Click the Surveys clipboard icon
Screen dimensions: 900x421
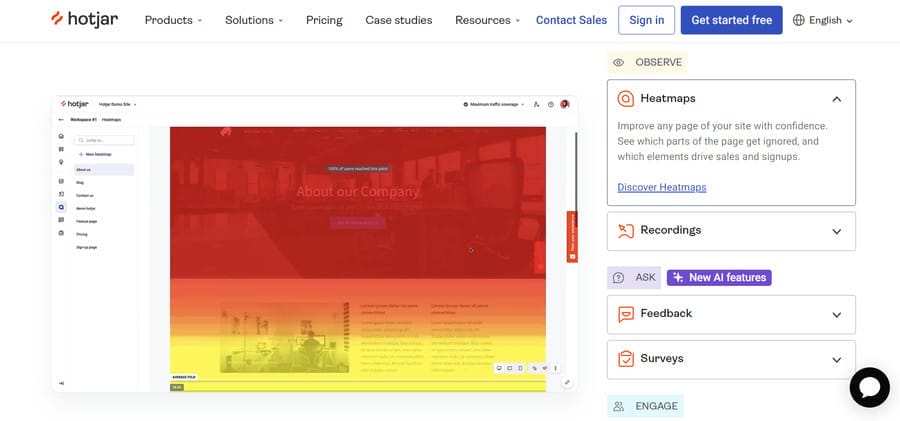pos(626,359)
